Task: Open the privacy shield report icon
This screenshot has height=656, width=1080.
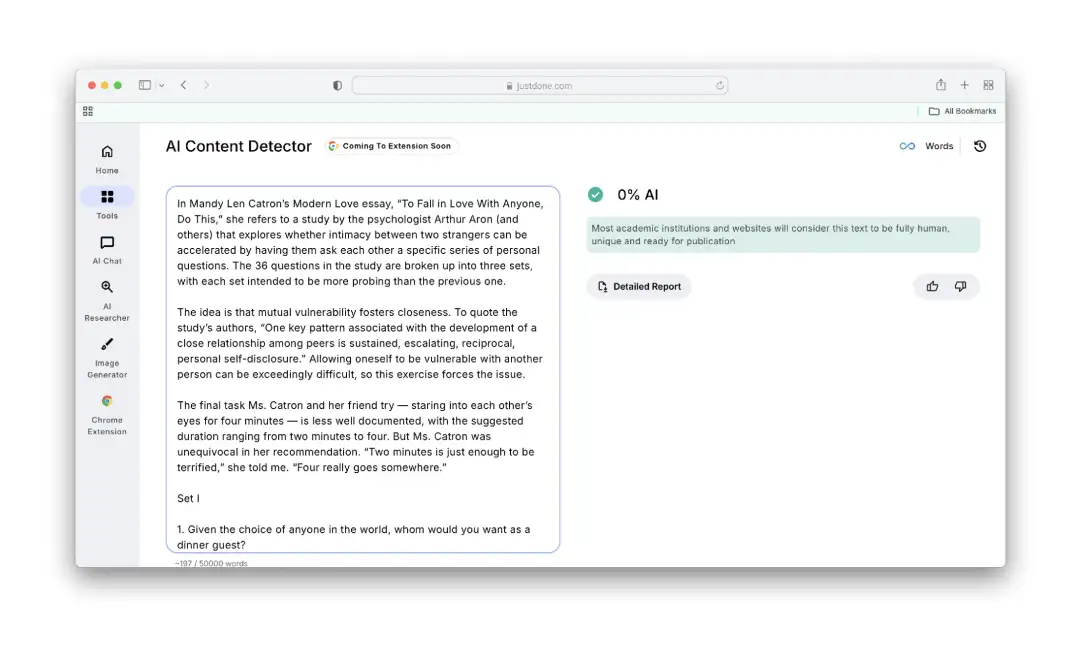Action: [x=337, y=85]
